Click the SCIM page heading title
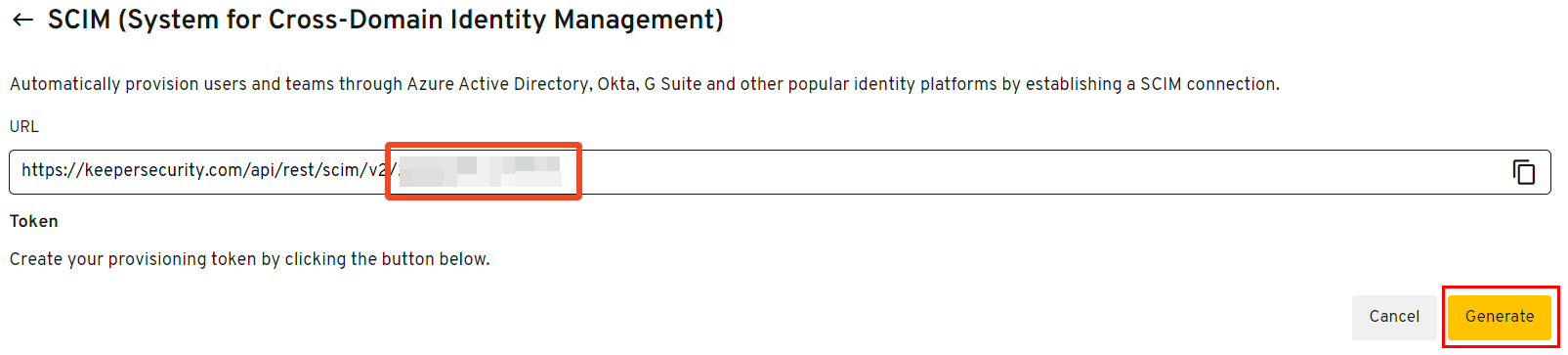Screen dimensions: 1568x355 point(386,20)
